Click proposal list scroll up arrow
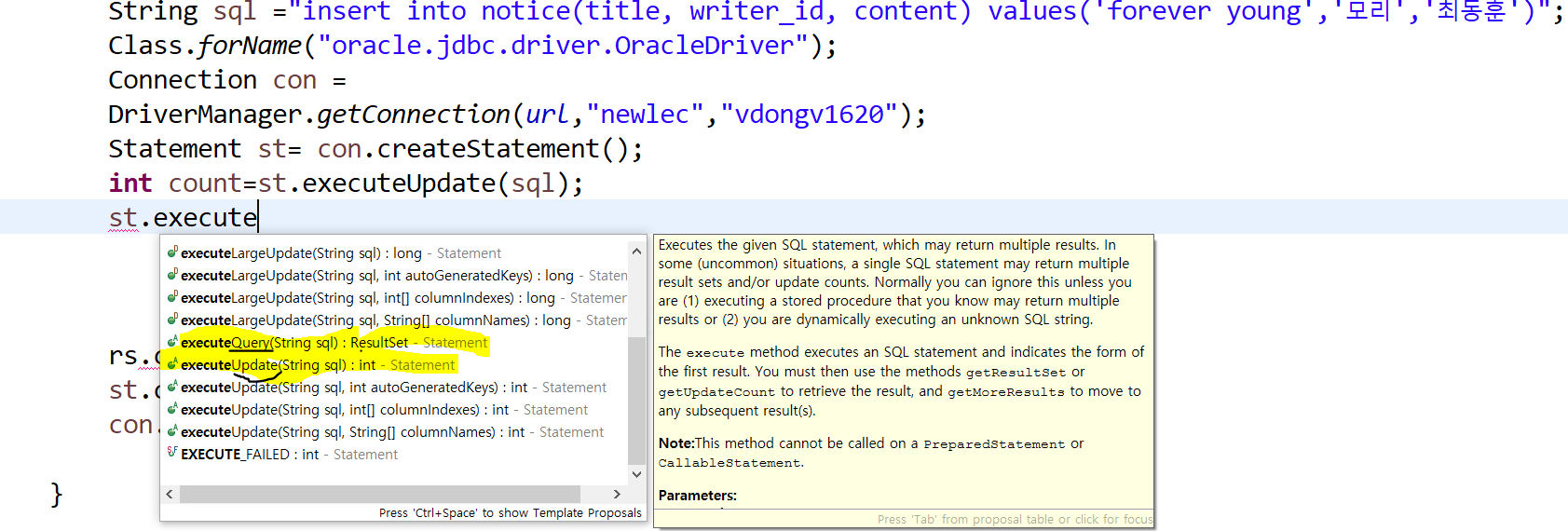The width and height of the screenshot is (1568, 531). pos(636,252)
